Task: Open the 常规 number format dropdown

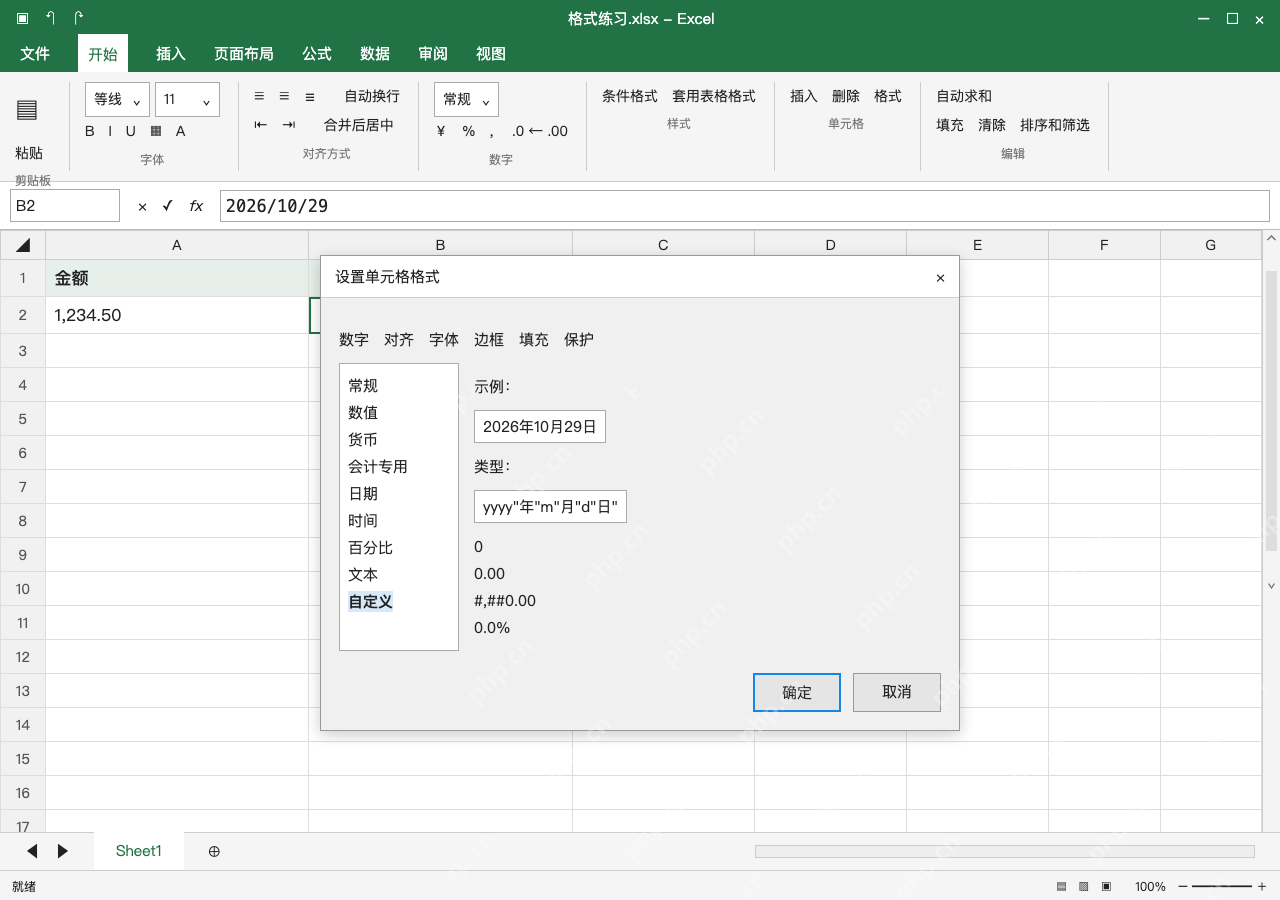Action: click(x=466, y=99)
